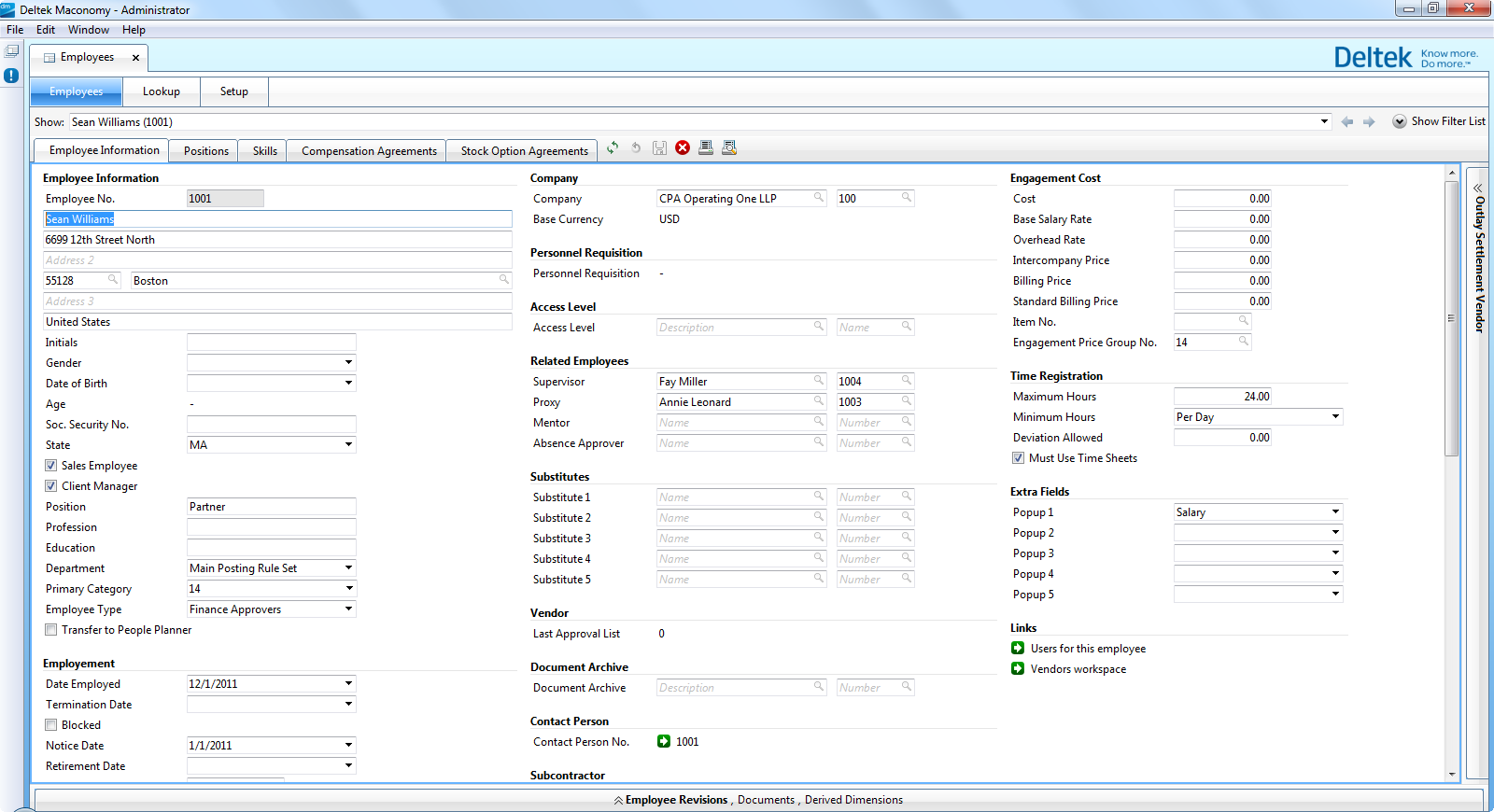The image size is (1494, 812).
Task: Click the blue exclamation notification icon
Action: coord(11,76)
